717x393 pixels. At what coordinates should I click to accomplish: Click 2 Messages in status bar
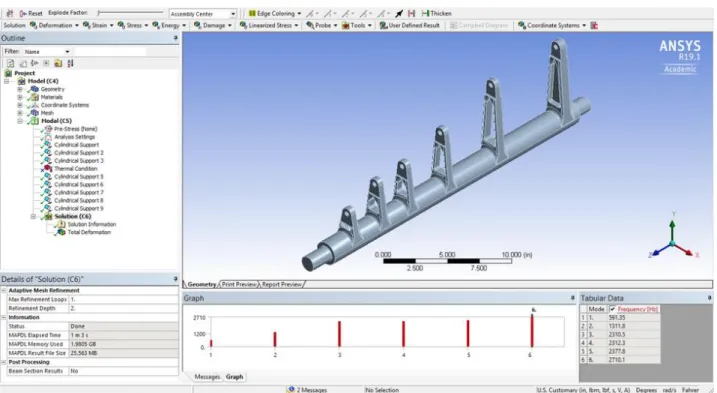click(308, 389)
